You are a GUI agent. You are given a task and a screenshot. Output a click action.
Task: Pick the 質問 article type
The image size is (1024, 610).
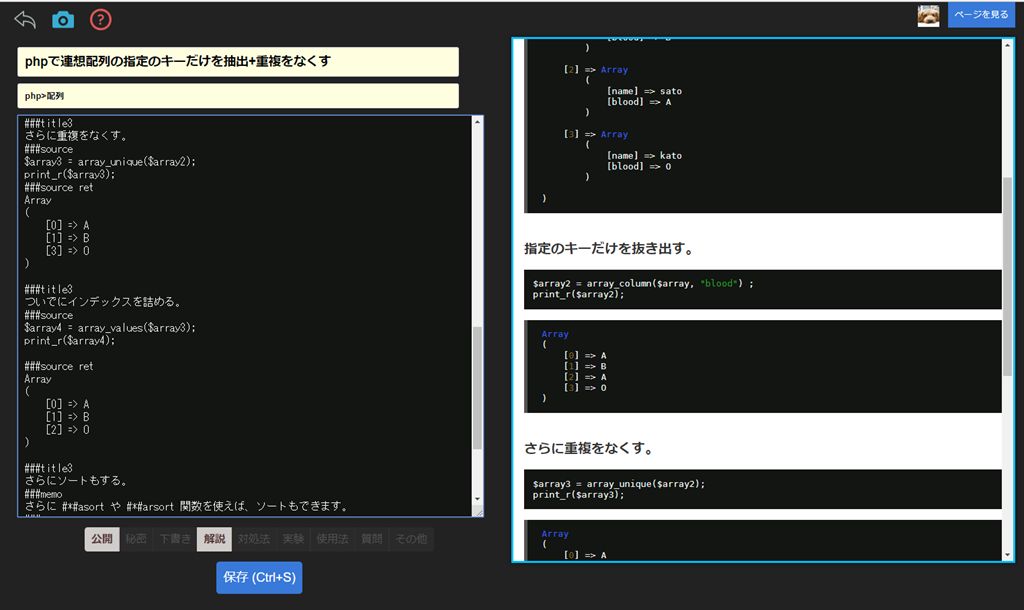(371, 539)
